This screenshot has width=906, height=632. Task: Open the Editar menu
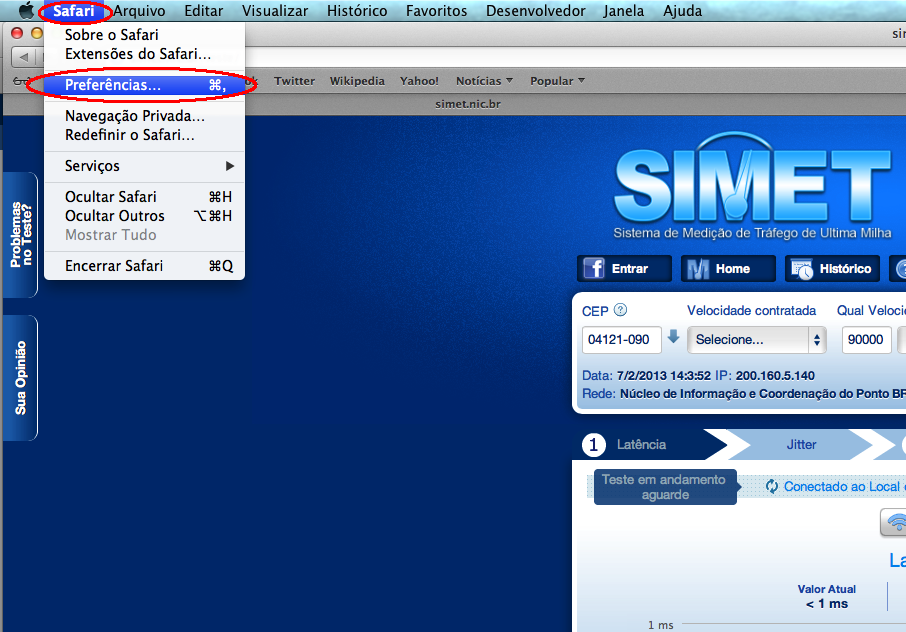pyautogui.click(x=203, y=11)
